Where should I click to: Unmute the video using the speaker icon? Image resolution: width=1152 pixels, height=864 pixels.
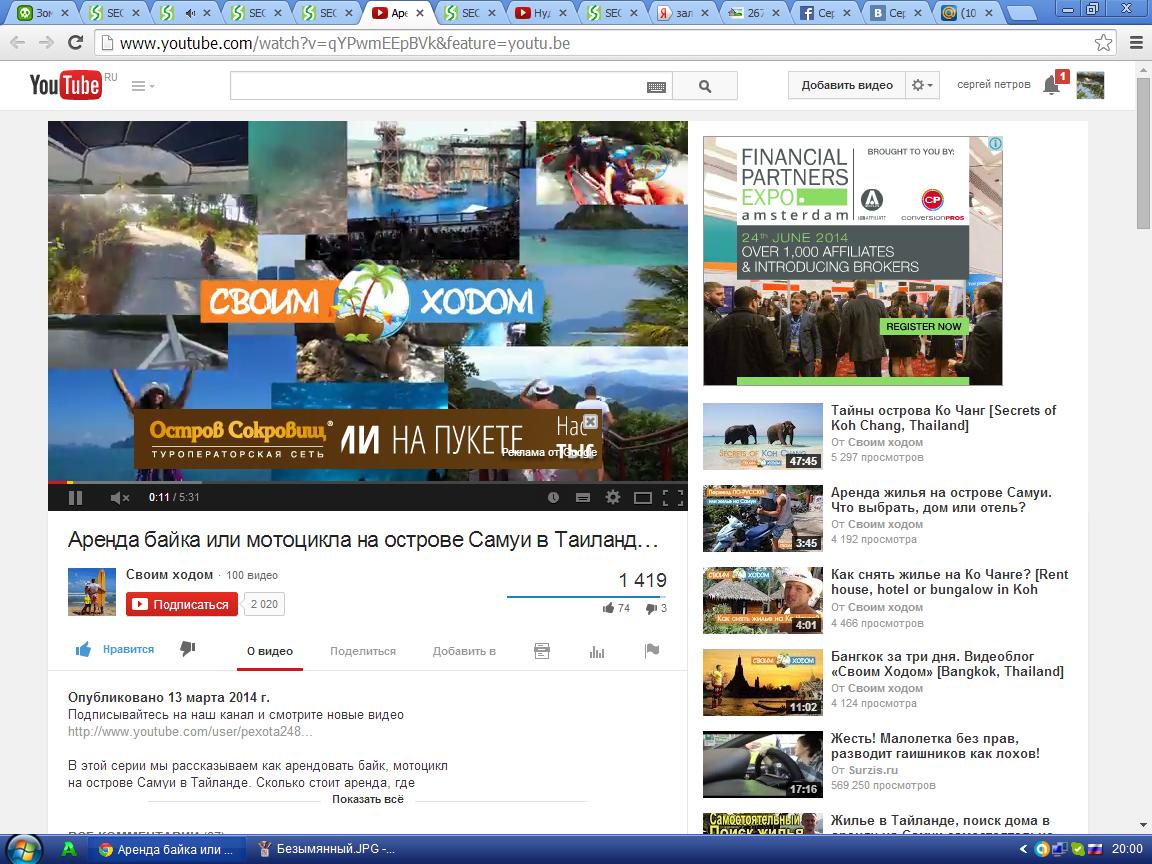coord(119,497)
